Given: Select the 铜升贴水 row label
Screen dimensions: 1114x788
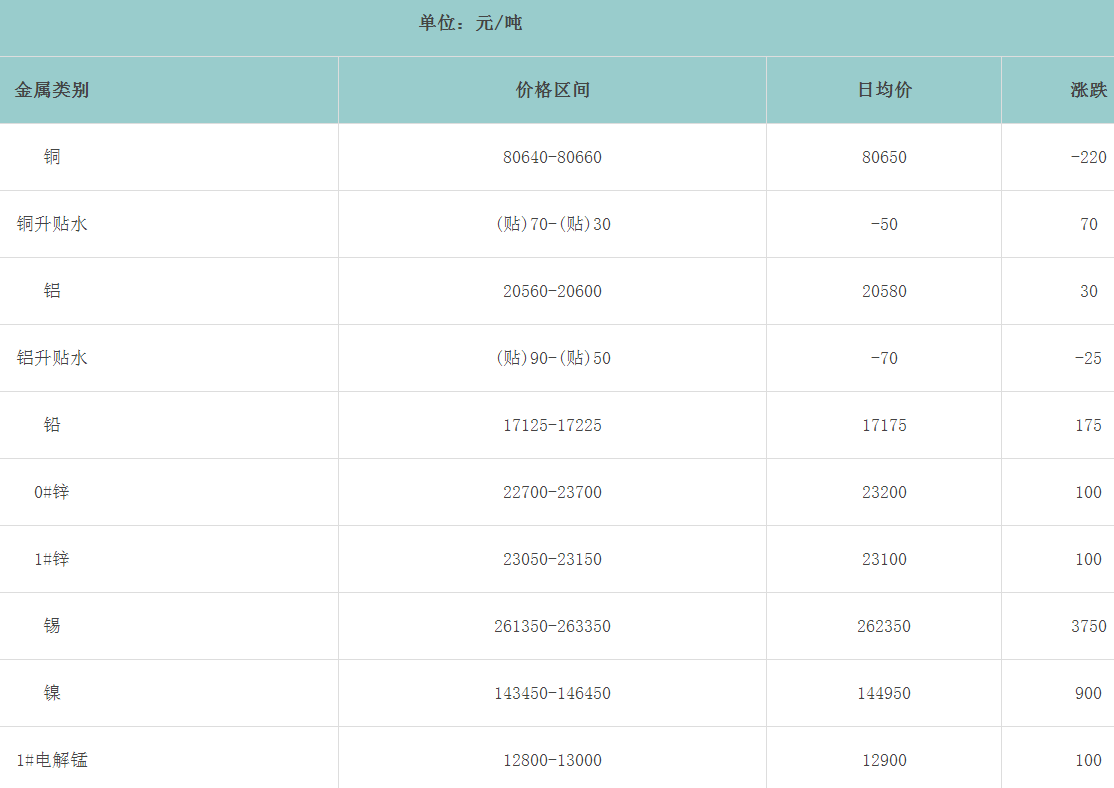Looking at the screenshot, I should tap(52, 224).
